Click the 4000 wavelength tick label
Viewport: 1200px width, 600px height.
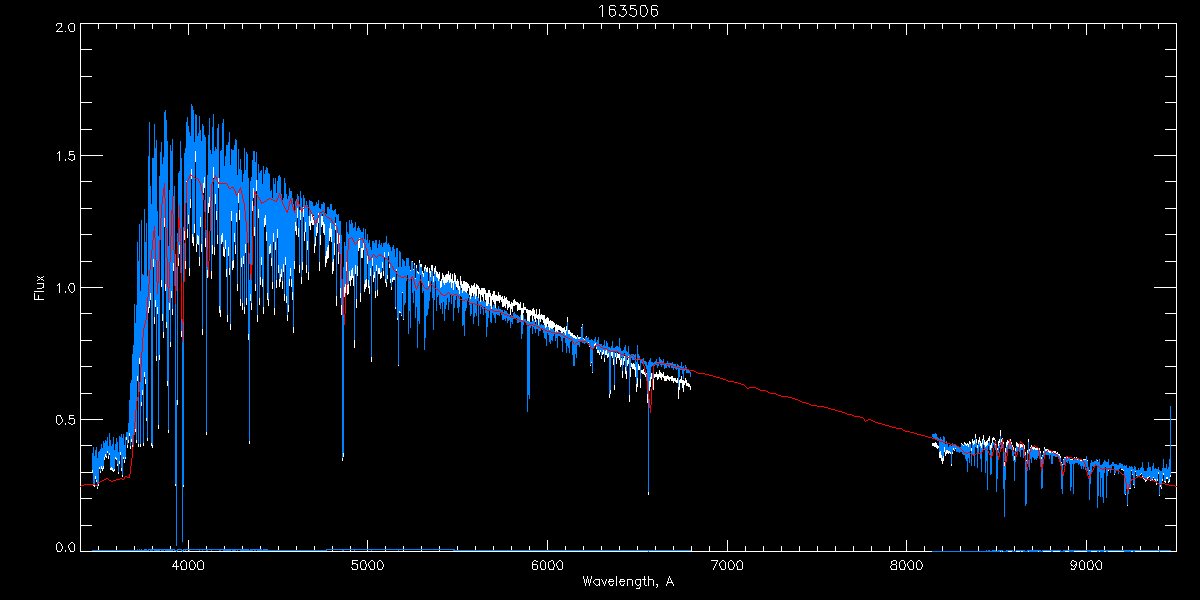(x=188, y=564)
